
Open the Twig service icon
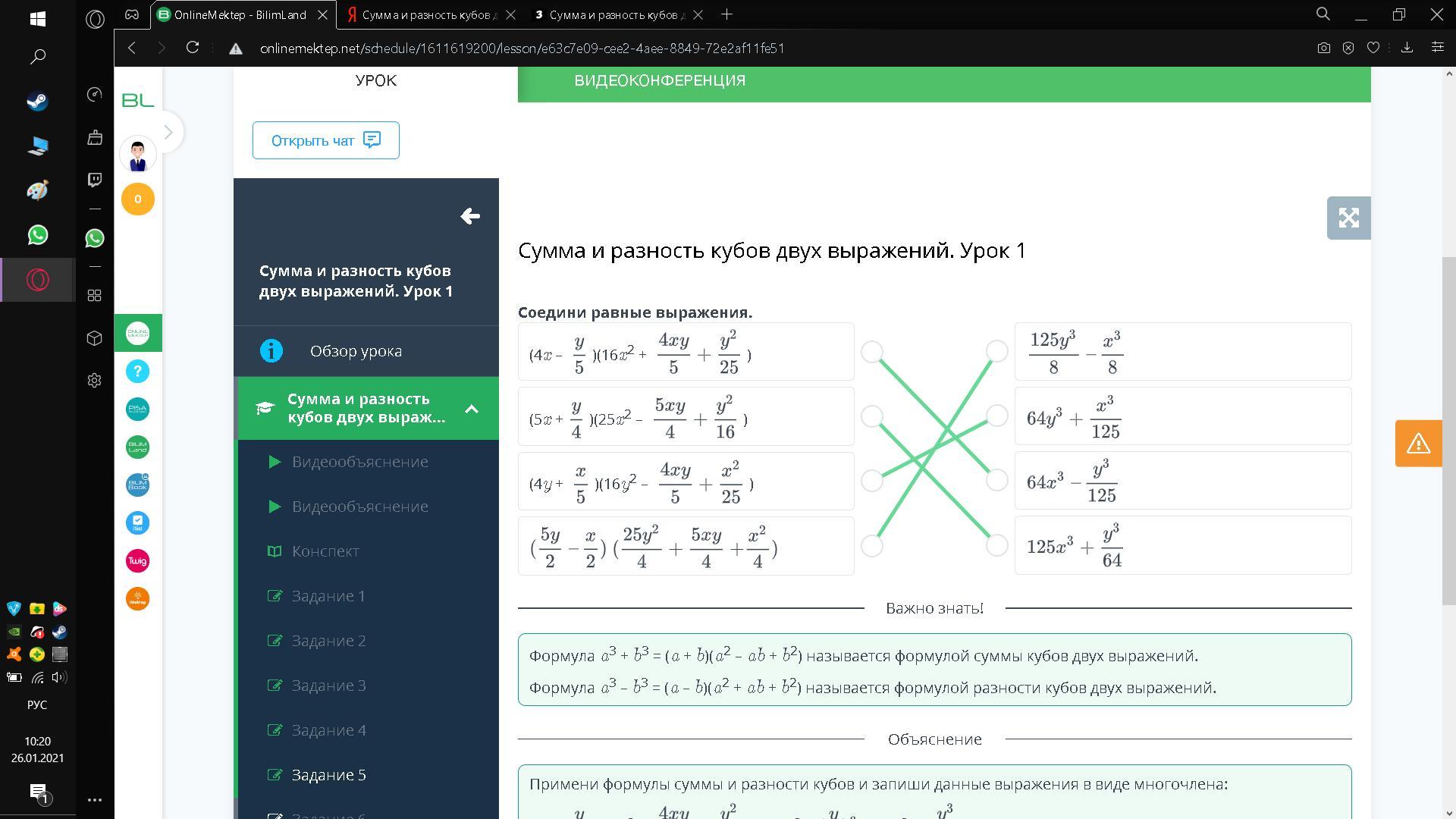(138, 561)
